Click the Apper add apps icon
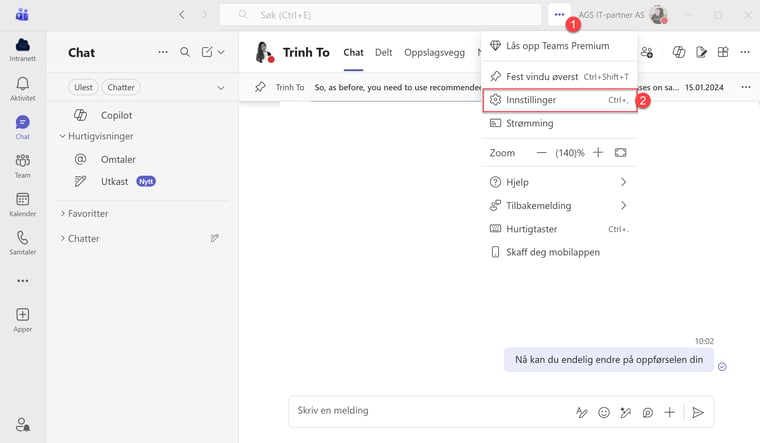This screenshot has width=760, height=443. [22, 319]
